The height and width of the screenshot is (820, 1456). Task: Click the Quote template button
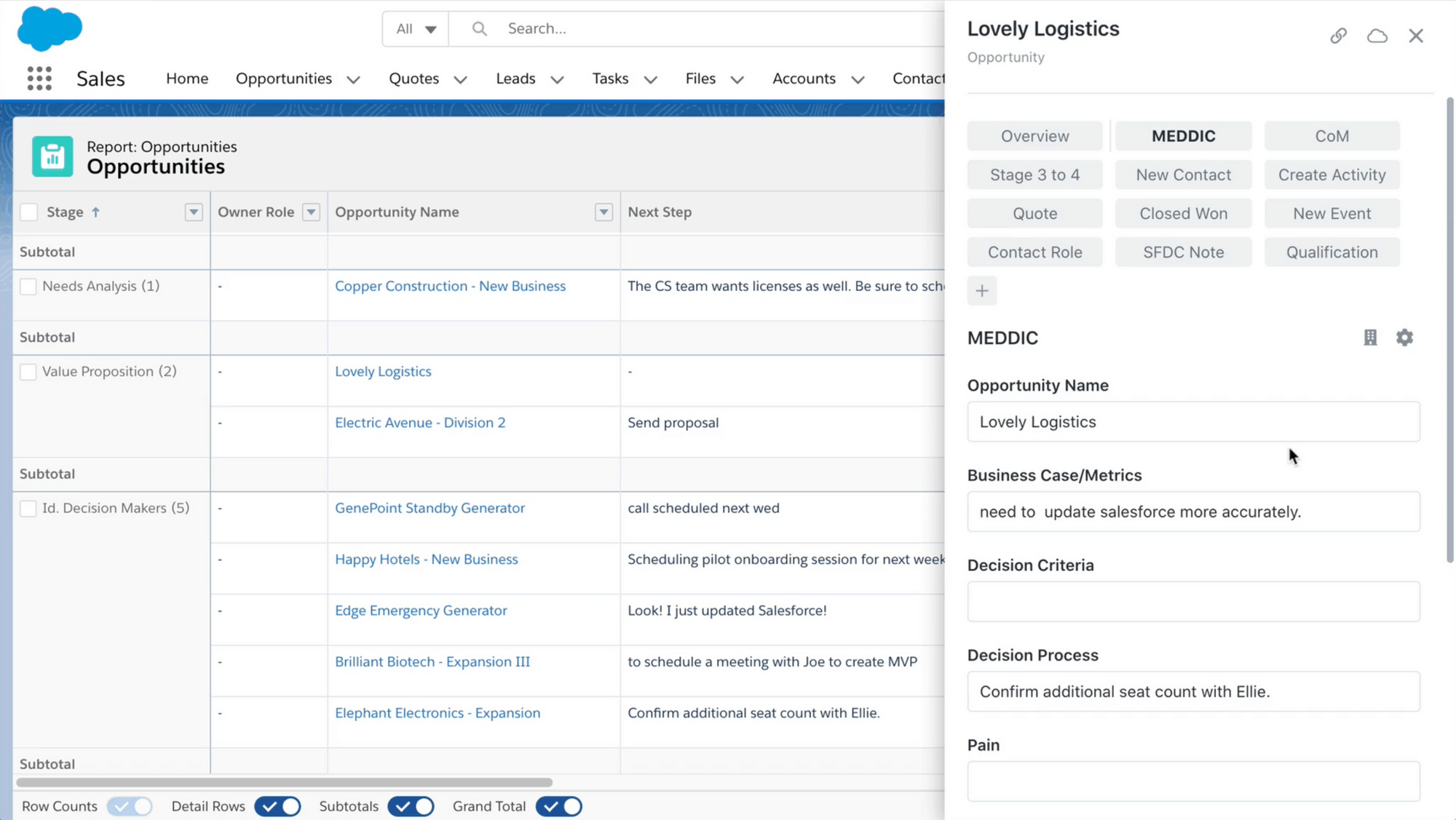click(x=1034, y=213)
